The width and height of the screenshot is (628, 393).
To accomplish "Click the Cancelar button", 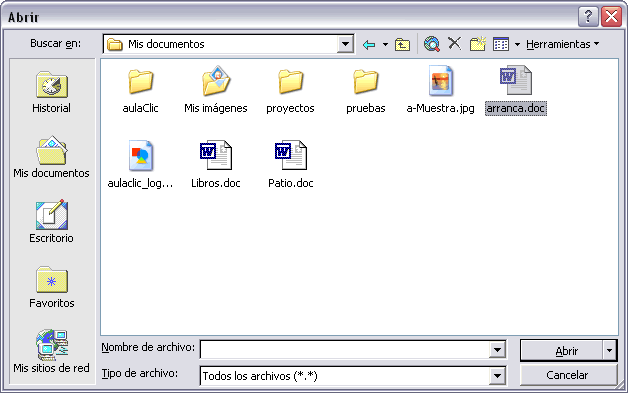I will (x=568, y=375).
